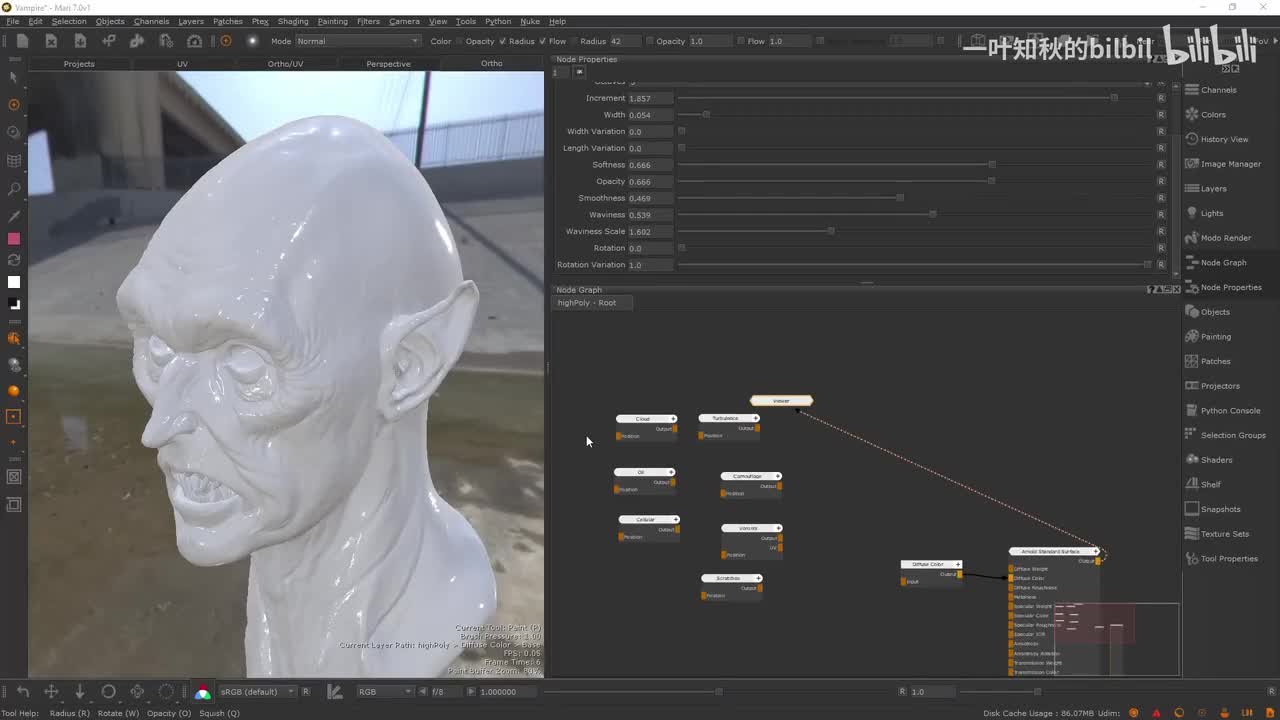Viewport: 1280px width, 720px height.
Task: Click the Viewer node in Node Graph
Action: pos(781,401)
